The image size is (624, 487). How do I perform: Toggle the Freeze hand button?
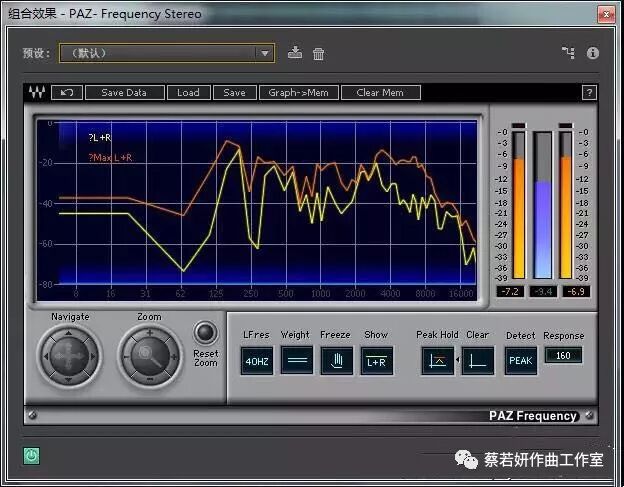(x=337, y=360)
